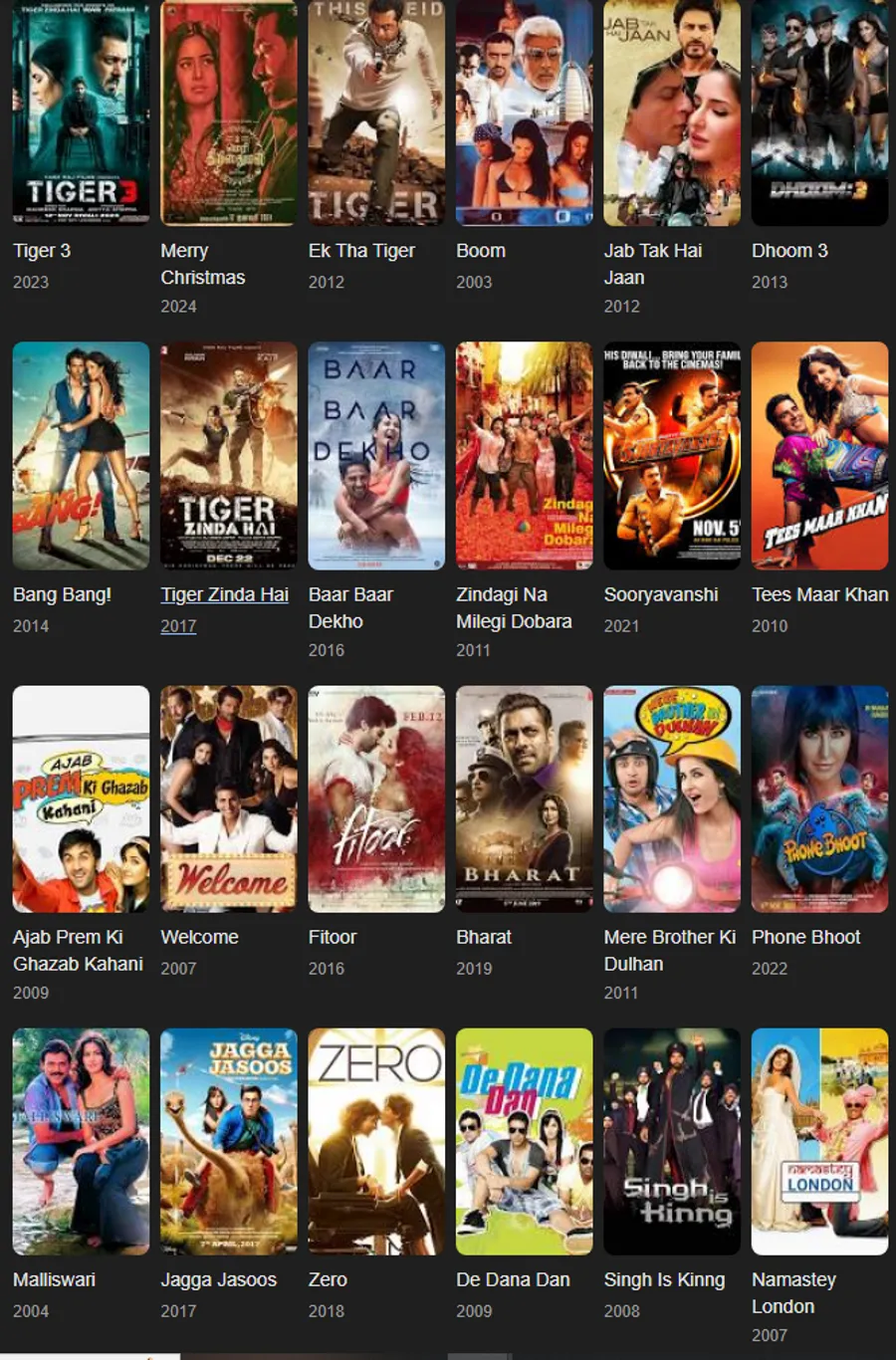The height and width of the screenshot is (1360, 896).
Task: Open the Phone Bhoot poster
Action: click(819, 799)
